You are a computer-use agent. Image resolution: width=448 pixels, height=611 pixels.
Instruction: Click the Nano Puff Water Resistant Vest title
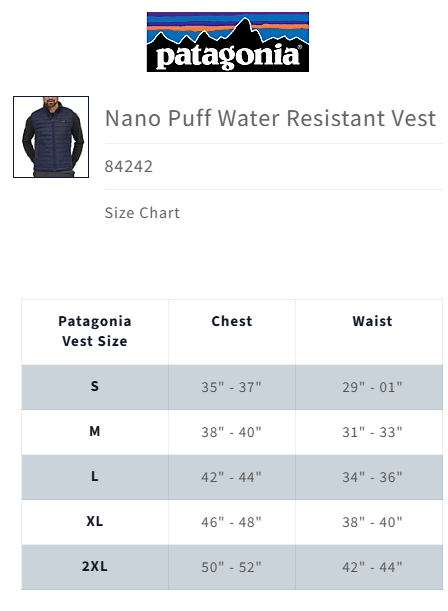[x=270, y=118]
